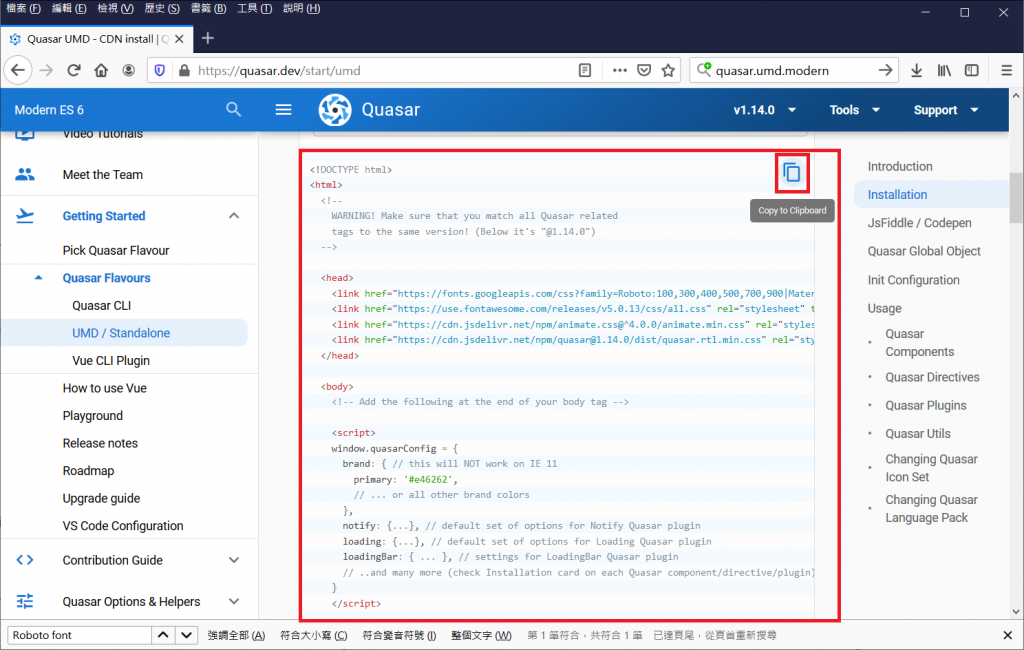Toggle Match Diacritics option in find bar
The image size is (1024, 650).
[x=399, y=635]
